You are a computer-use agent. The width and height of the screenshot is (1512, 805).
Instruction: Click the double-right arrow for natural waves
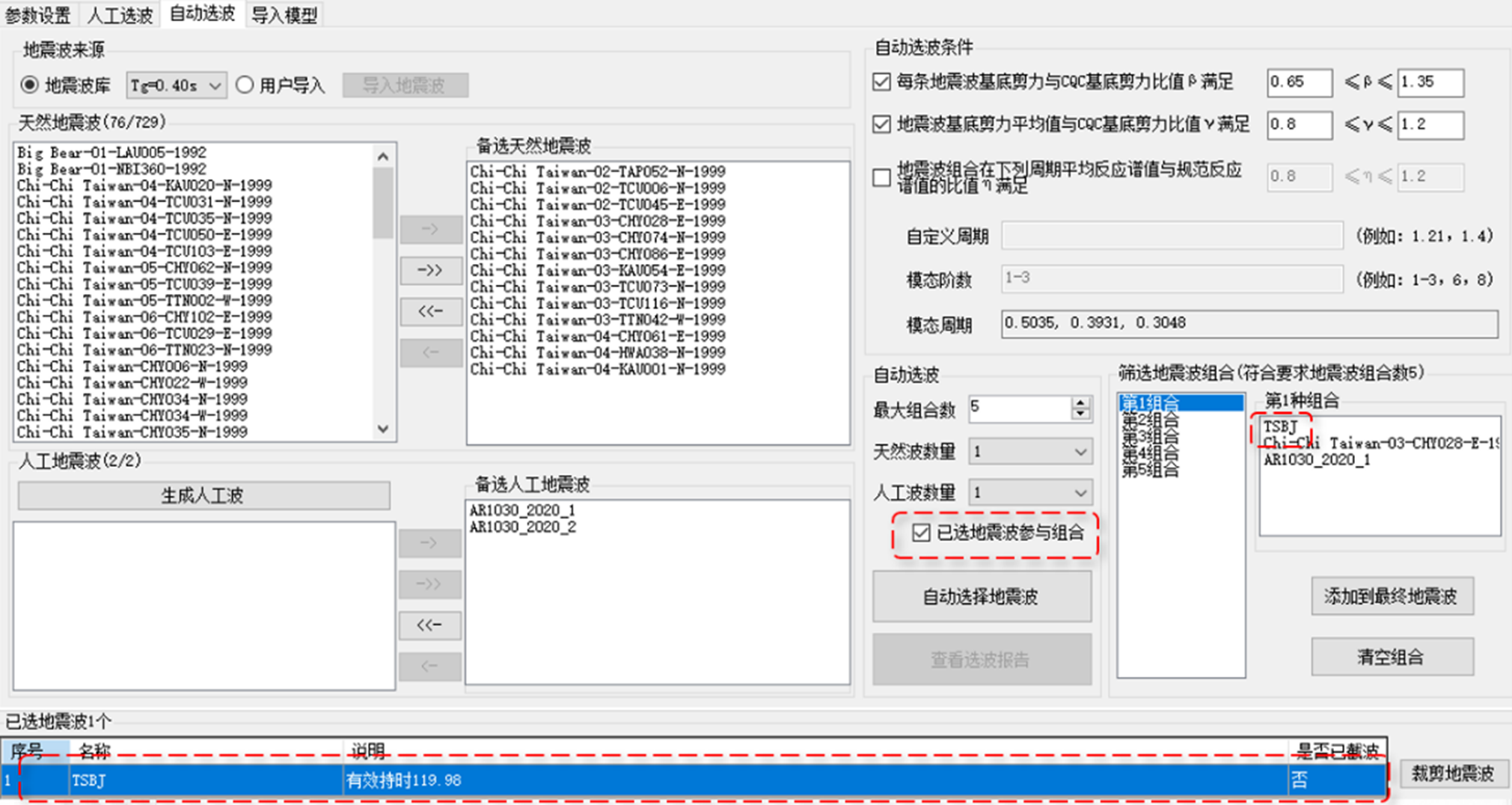pyautogui.click(x=430, y=270)
